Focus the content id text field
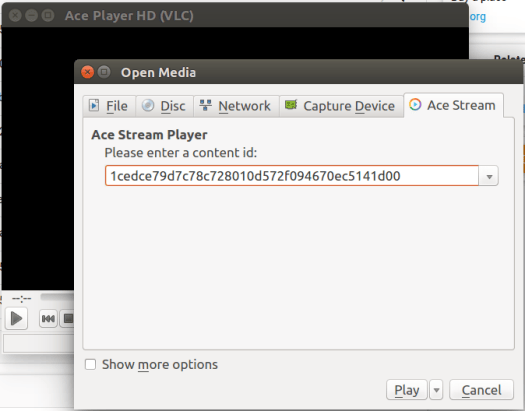 pyautogui.click(x=292, y=176)
